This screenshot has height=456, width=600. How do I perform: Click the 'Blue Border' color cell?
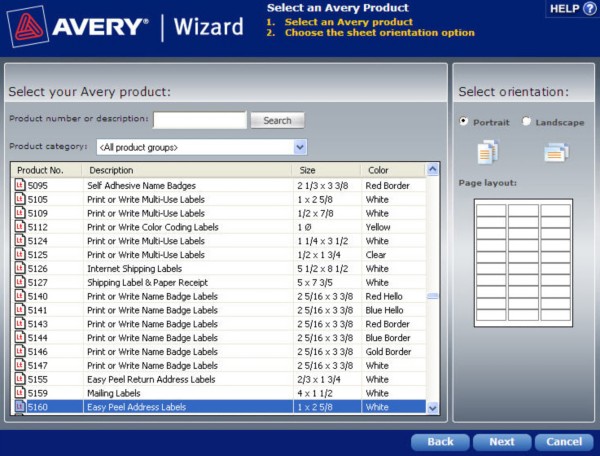[388, 338]
